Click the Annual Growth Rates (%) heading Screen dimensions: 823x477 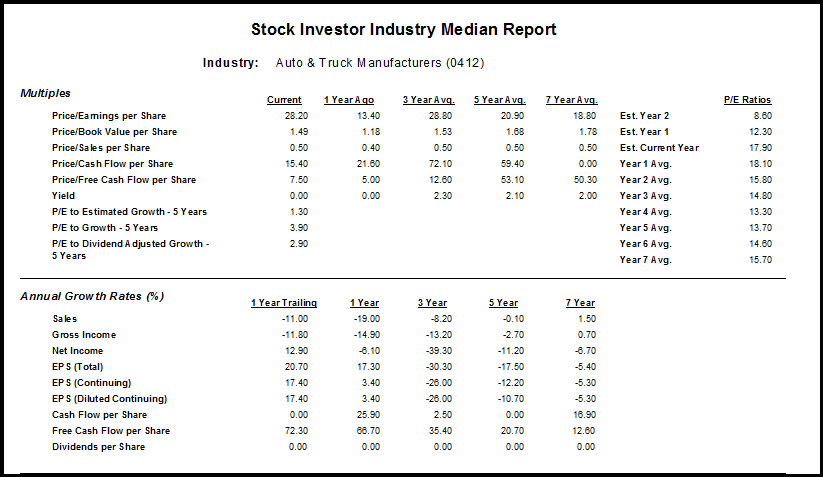click(x=92, y=296)
